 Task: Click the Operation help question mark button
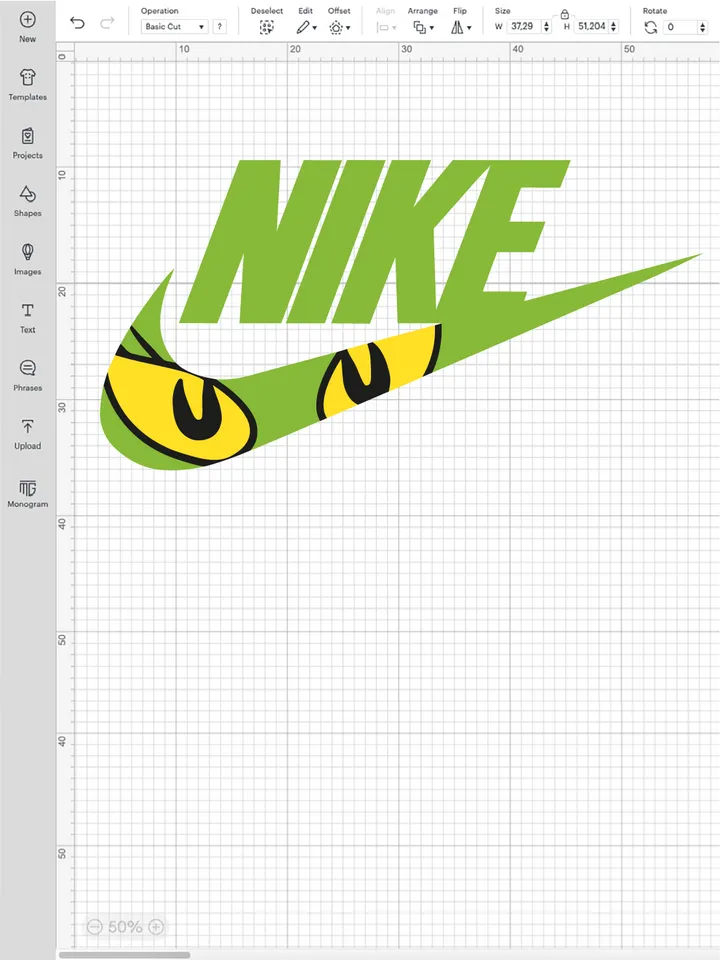pyautogui.click(x=219, y=27)
